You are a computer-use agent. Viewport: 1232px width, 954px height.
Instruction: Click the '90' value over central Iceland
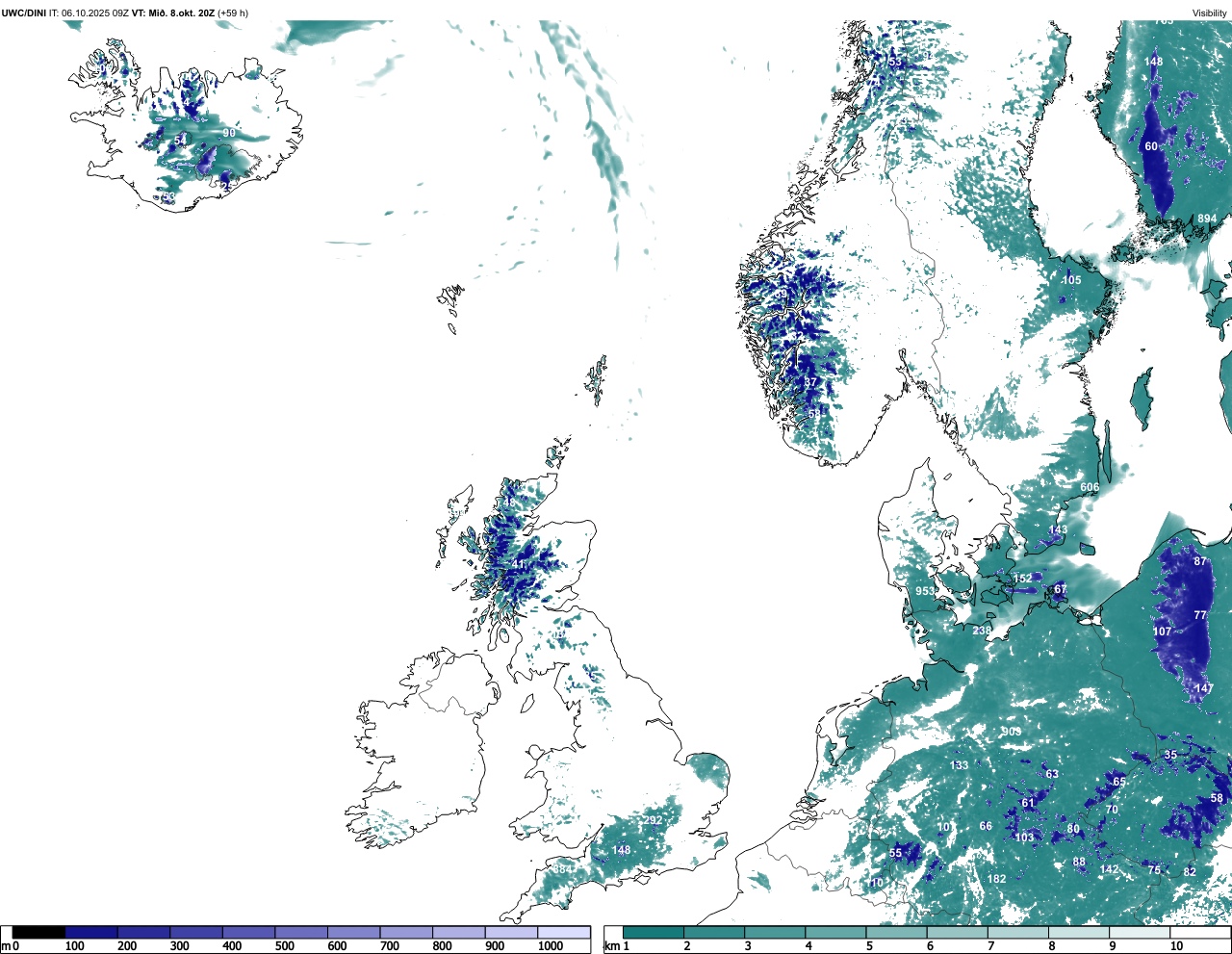pos(229,133)
